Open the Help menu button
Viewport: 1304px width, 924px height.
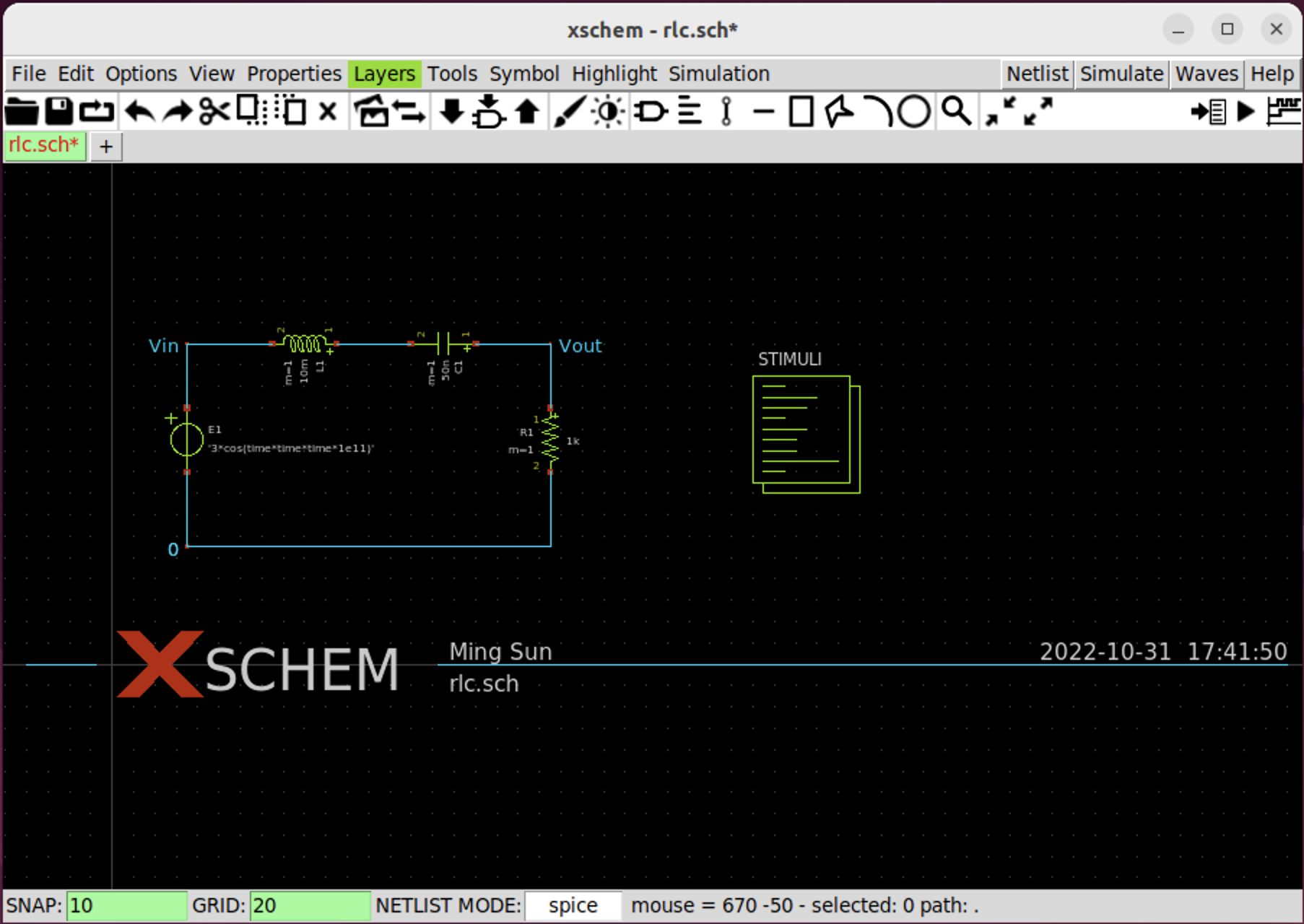[1272, 74]
